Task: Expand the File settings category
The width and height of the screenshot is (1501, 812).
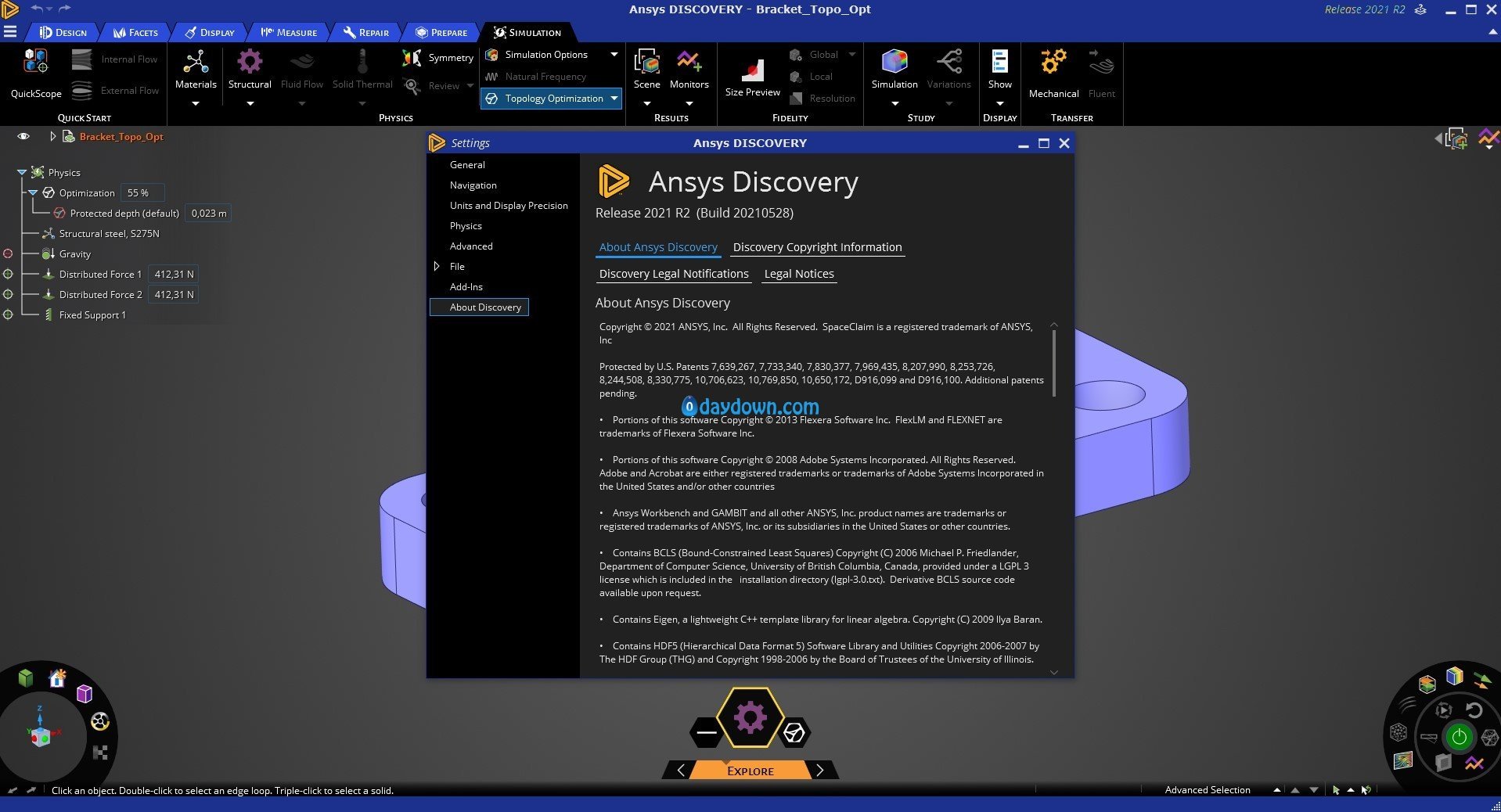Action: click(x=437, y=266)
